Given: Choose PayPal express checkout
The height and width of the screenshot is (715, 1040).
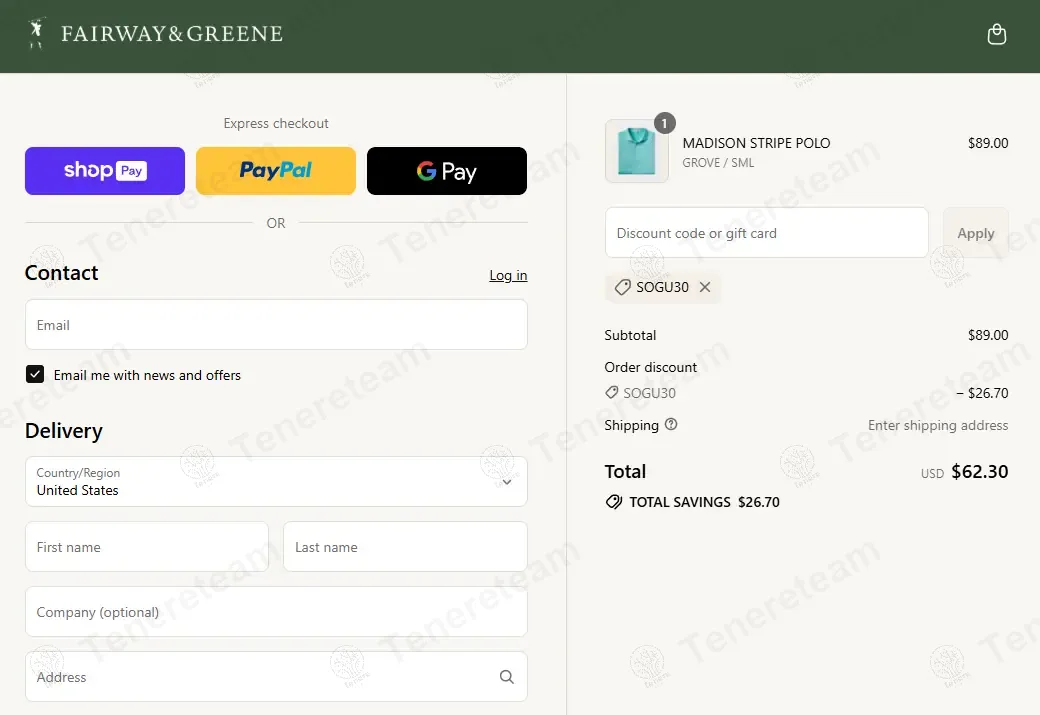Looking at the screenshot, I should click(x=276, y=171).
